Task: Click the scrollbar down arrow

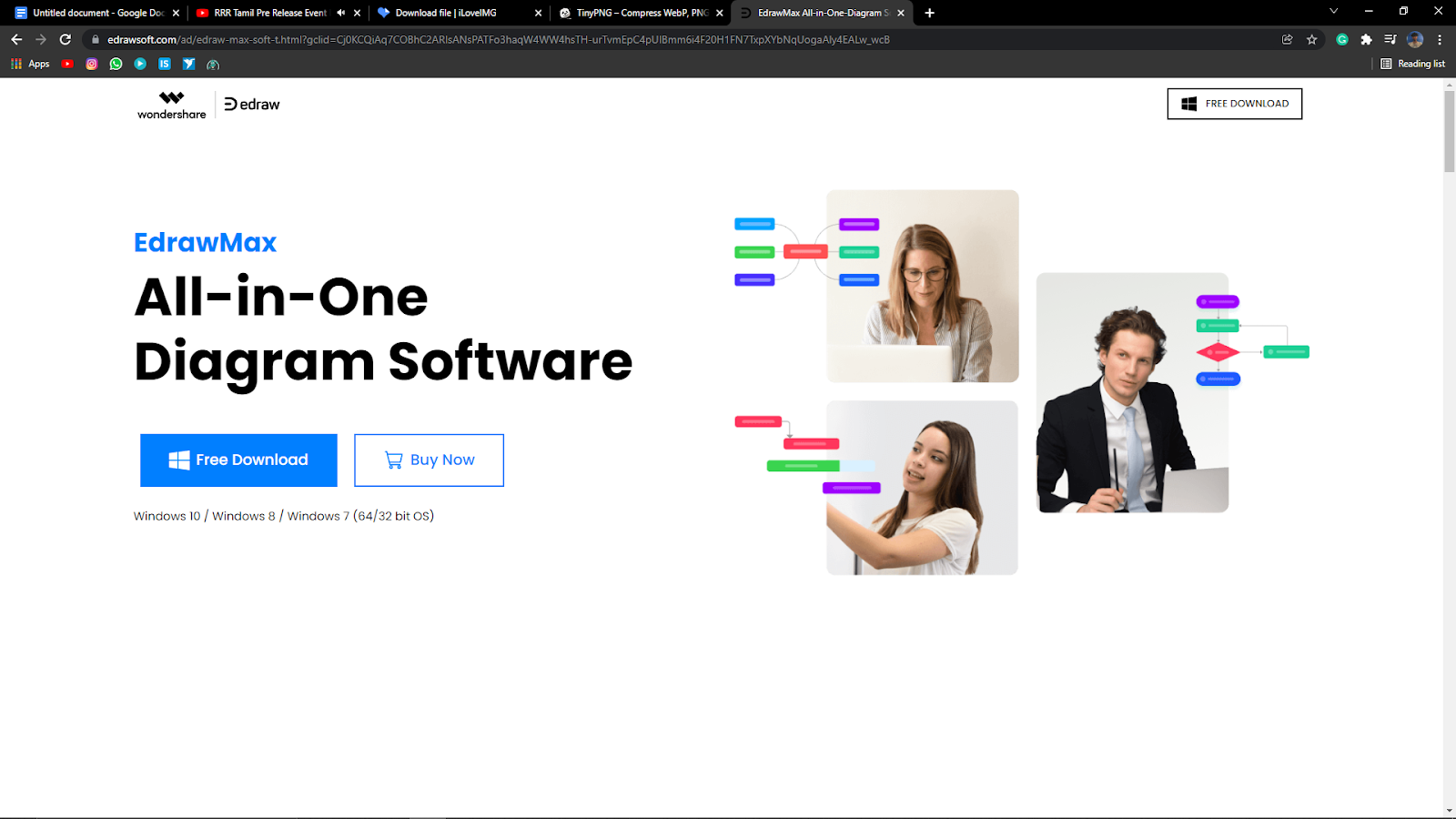Action: tap(1449, 810)
